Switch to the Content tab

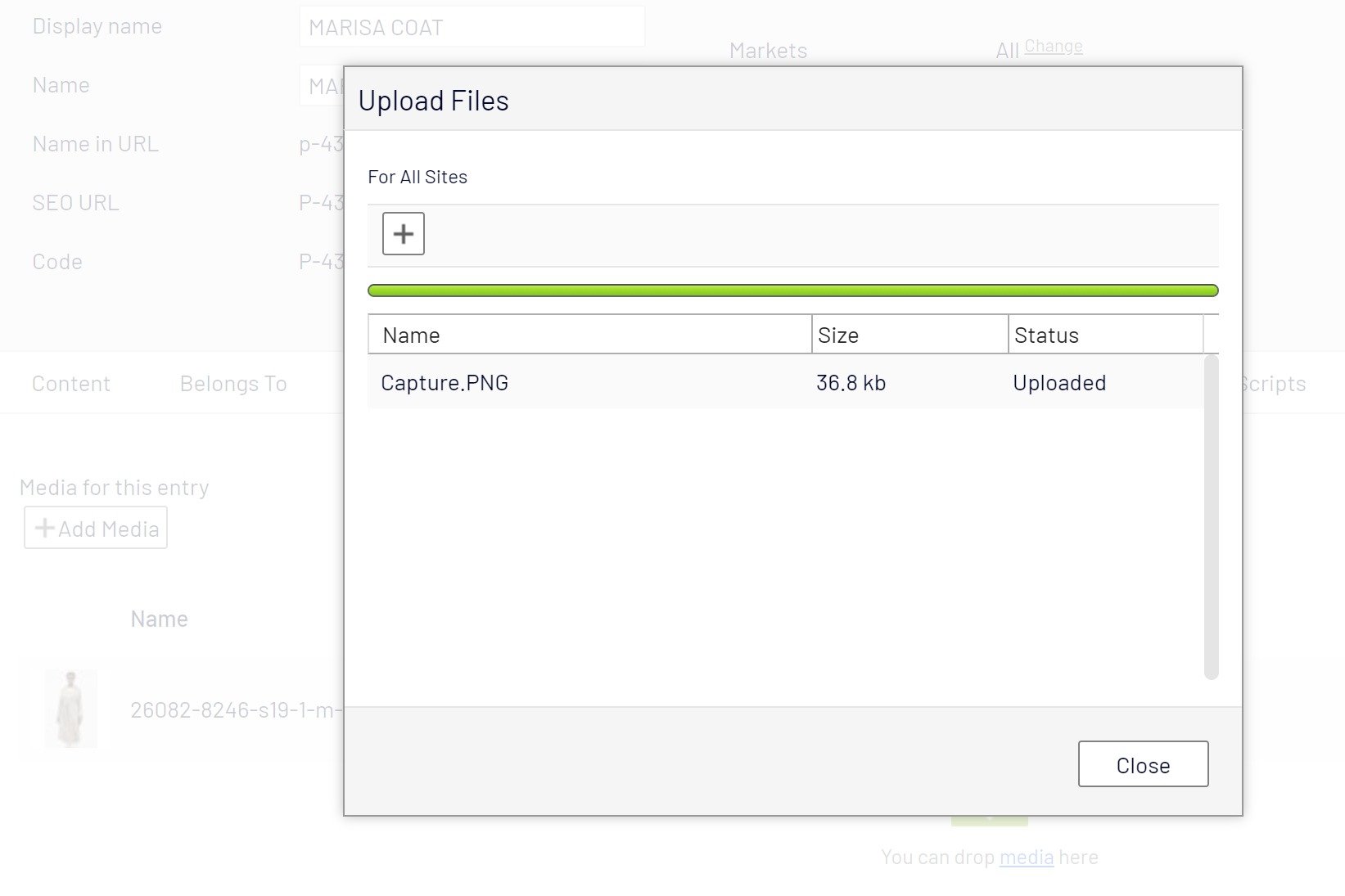[x=71, y=384]
